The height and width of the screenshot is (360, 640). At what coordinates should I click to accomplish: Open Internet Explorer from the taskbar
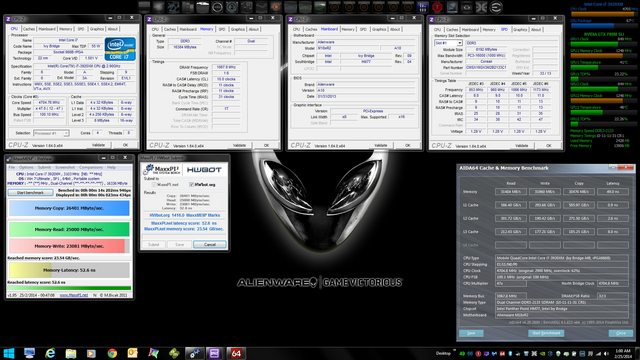pos(50,353)
